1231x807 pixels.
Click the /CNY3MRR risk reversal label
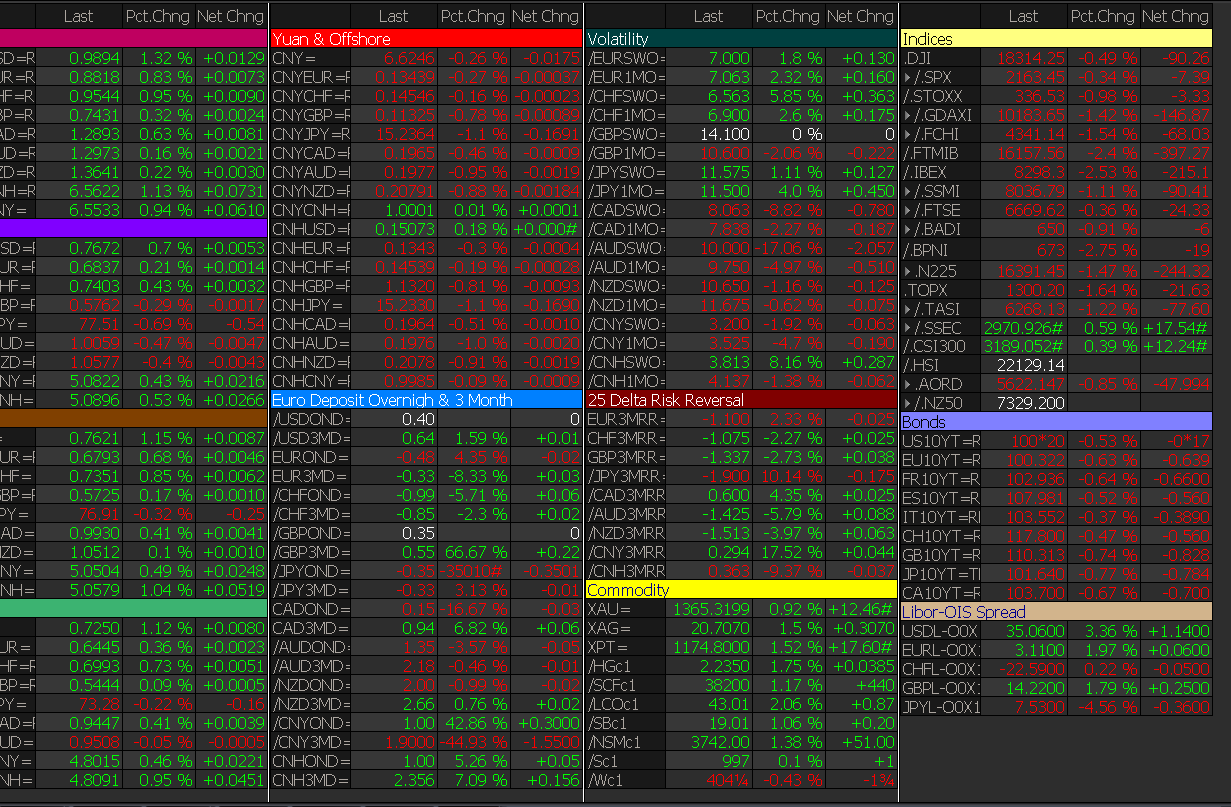(x=625, y=552)
